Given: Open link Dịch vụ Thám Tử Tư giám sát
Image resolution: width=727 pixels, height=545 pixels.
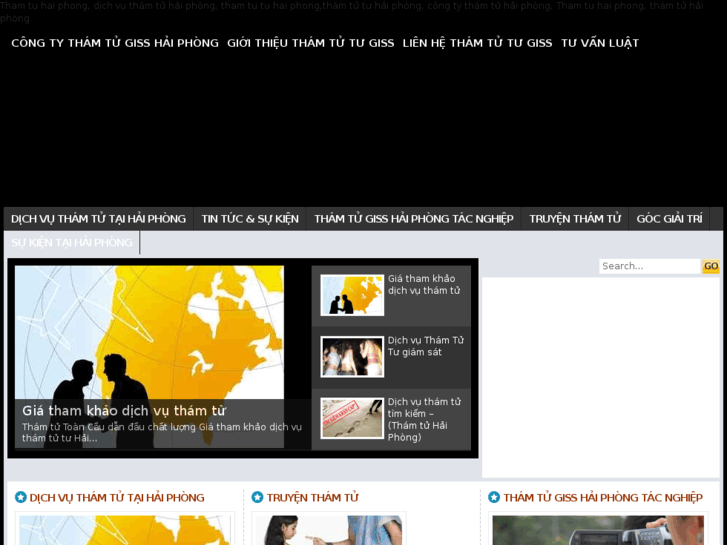Looking at the screenshot, I should 426,346.
